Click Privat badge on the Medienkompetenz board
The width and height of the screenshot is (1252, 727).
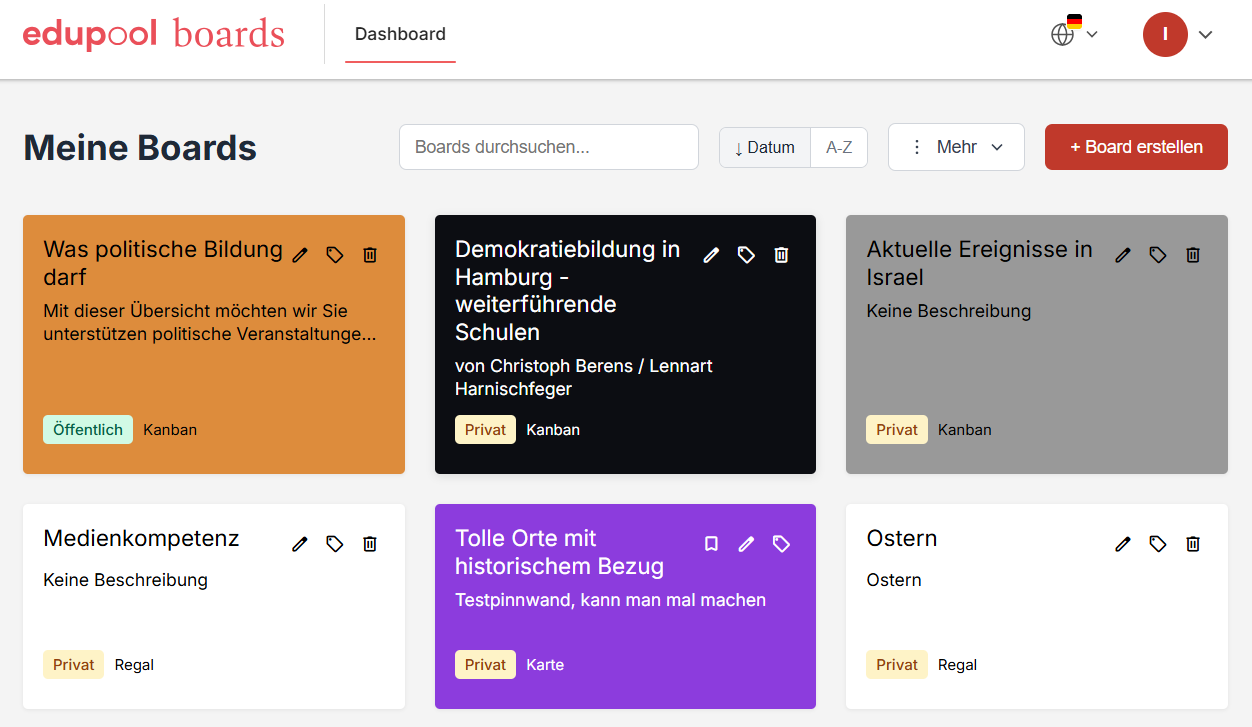pyautogui.click(x=74, y=665)
